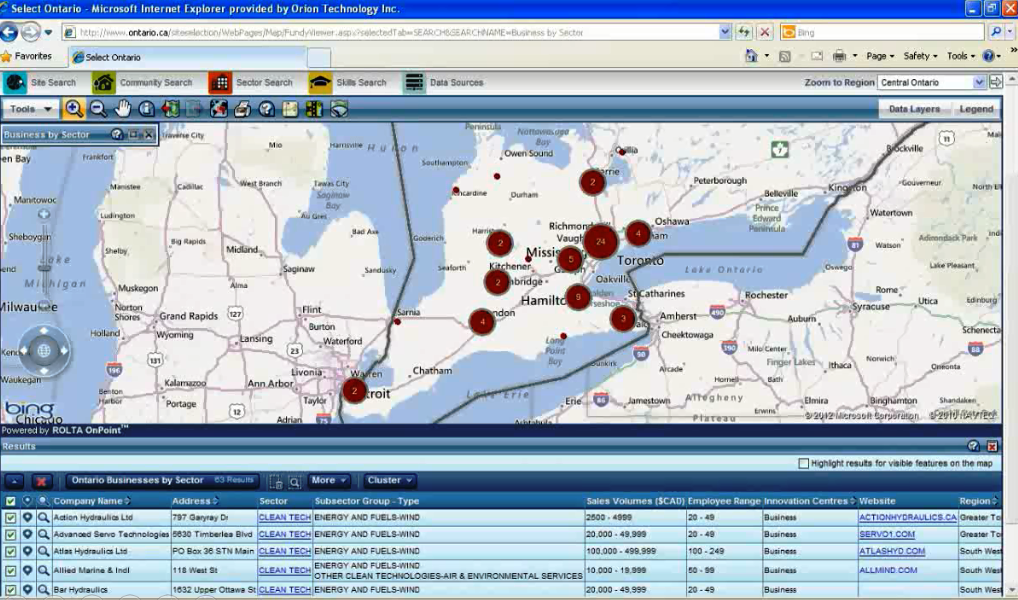Zoom to Advanced Servo Technologies magnifier
The image size is (1018, 600).
pos(43,534)
